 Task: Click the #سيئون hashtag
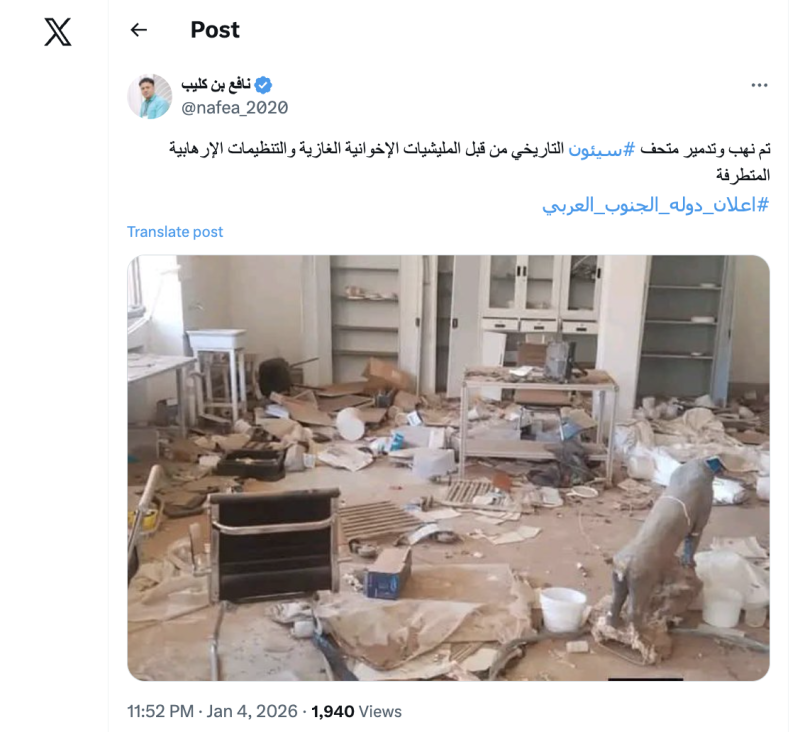point(602,149)
